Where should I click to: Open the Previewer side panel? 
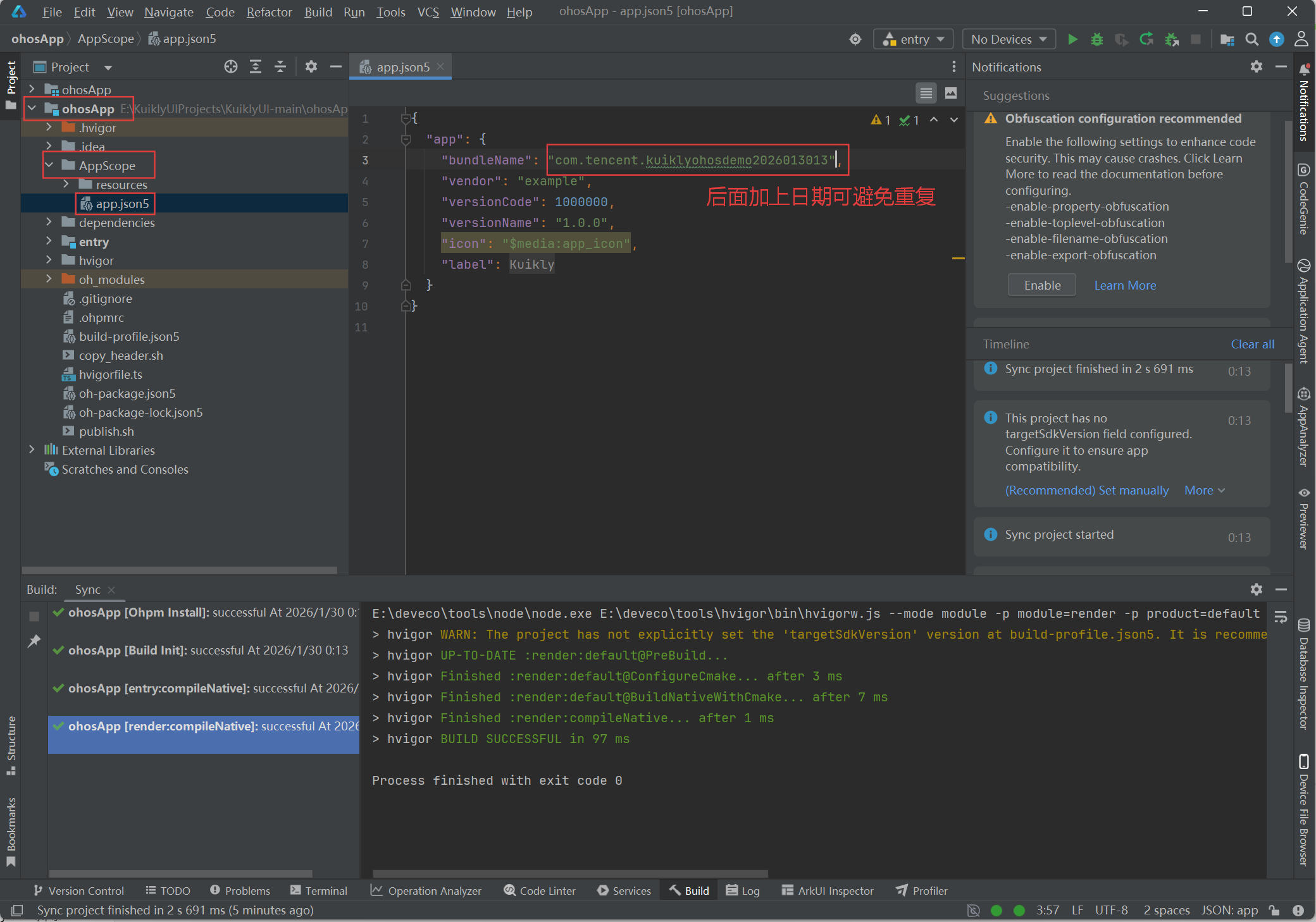click(1303, 519)
